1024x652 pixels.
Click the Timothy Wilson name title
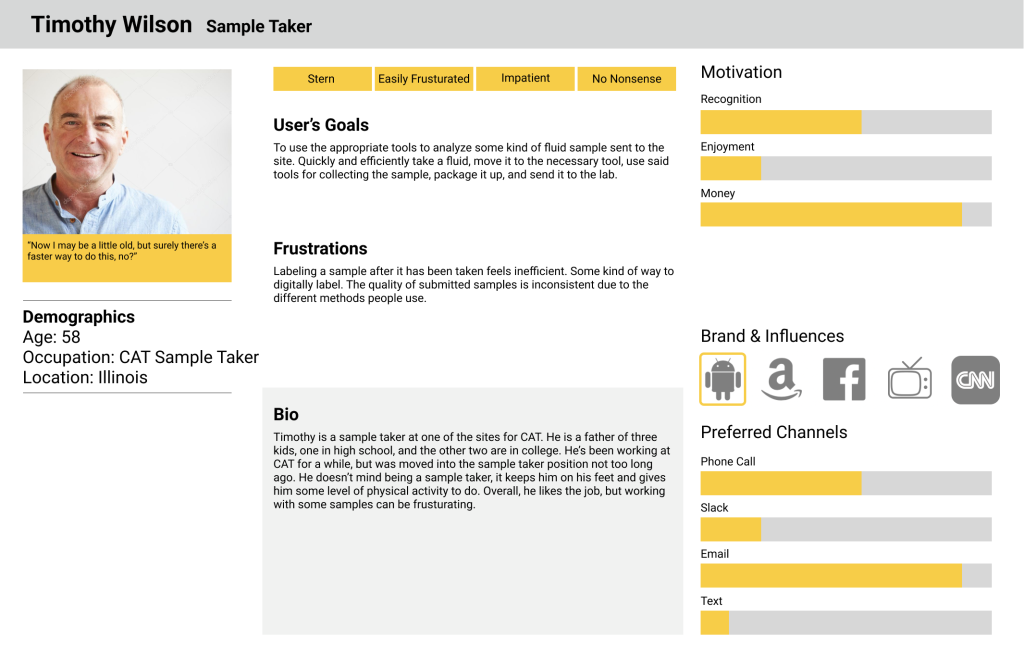pyautogui.click(x=112, y=25)
